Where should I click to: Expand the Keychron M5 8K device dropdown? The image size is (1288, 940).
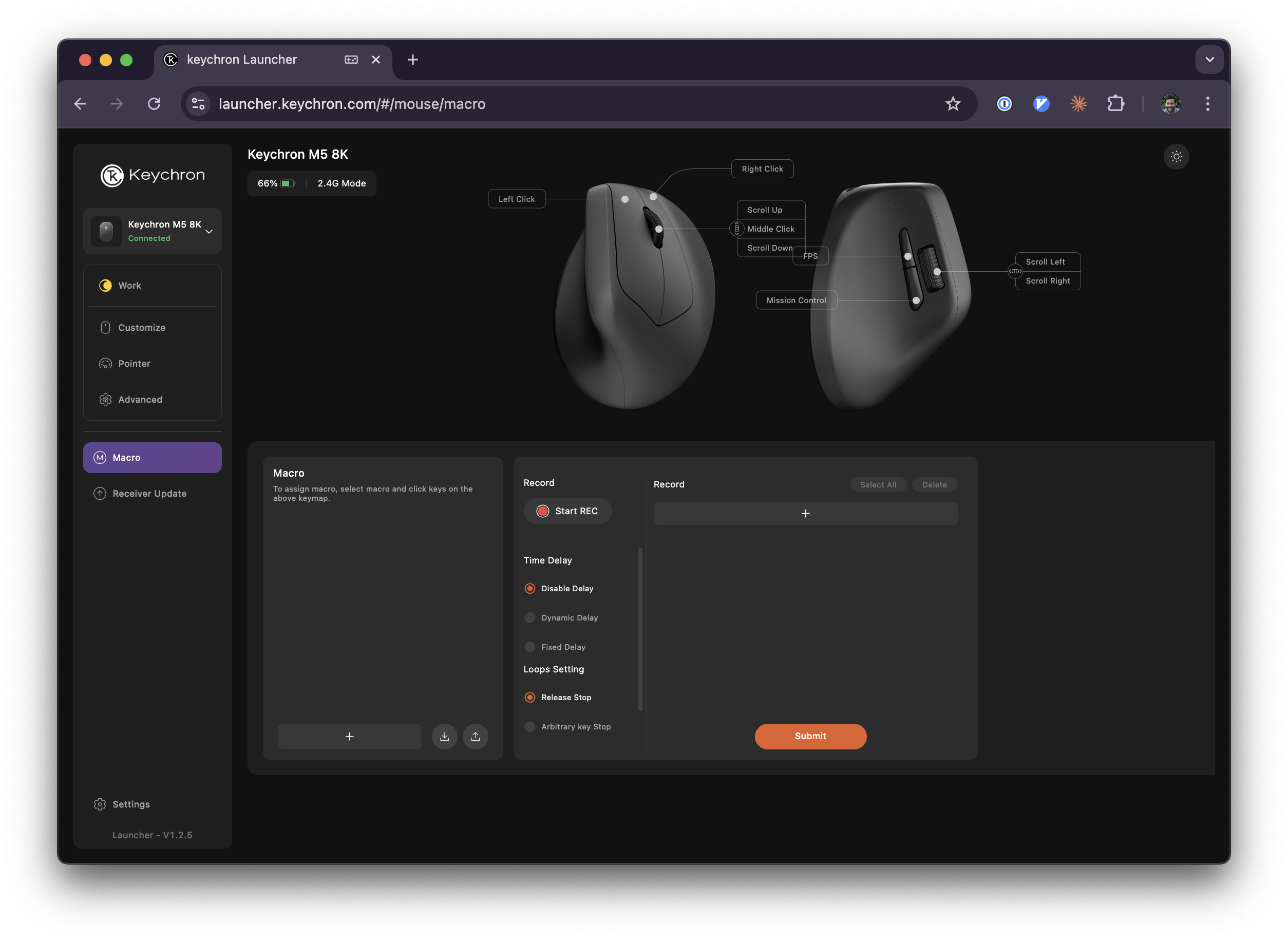click(x=209, y=231)
